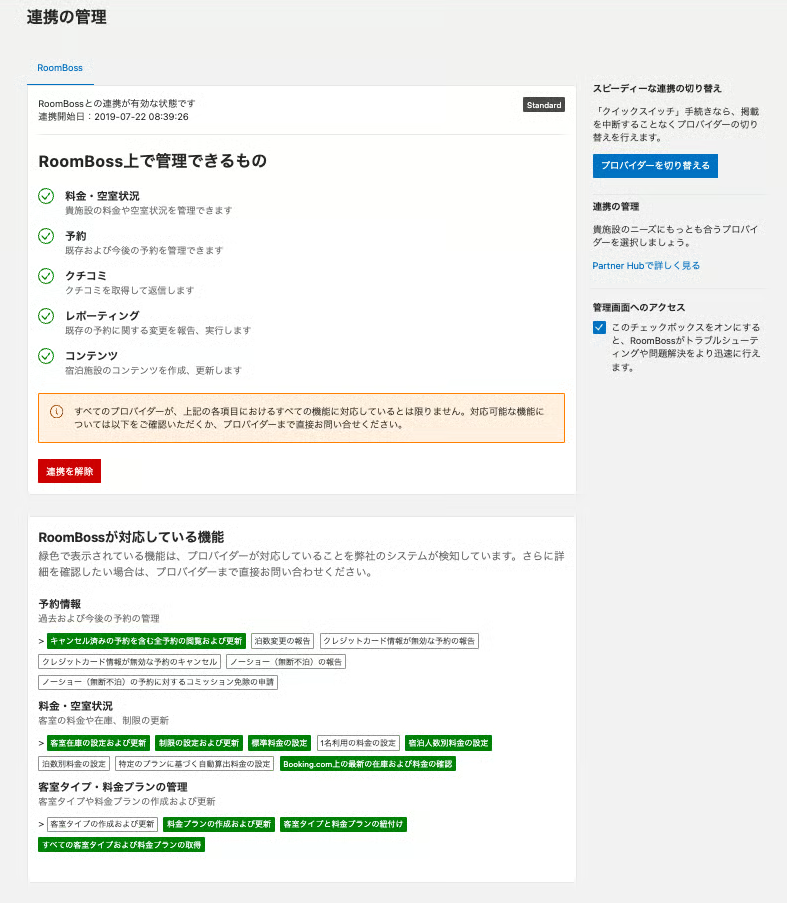Select the RoomBoss tab
The height and width of the screenshot is (903, 787).
(60, 68)
